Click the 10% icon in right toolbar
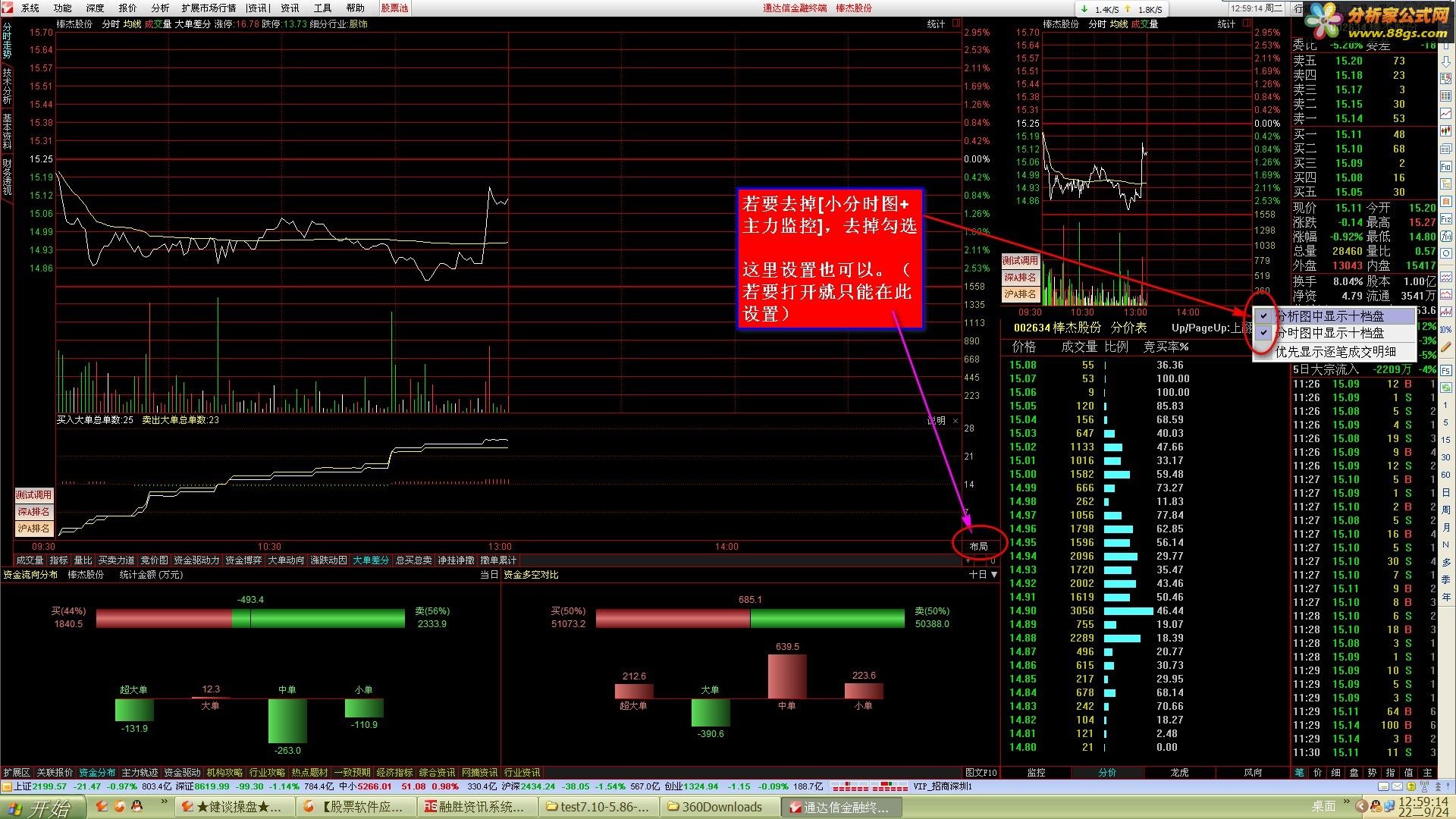 [1446, 330]
